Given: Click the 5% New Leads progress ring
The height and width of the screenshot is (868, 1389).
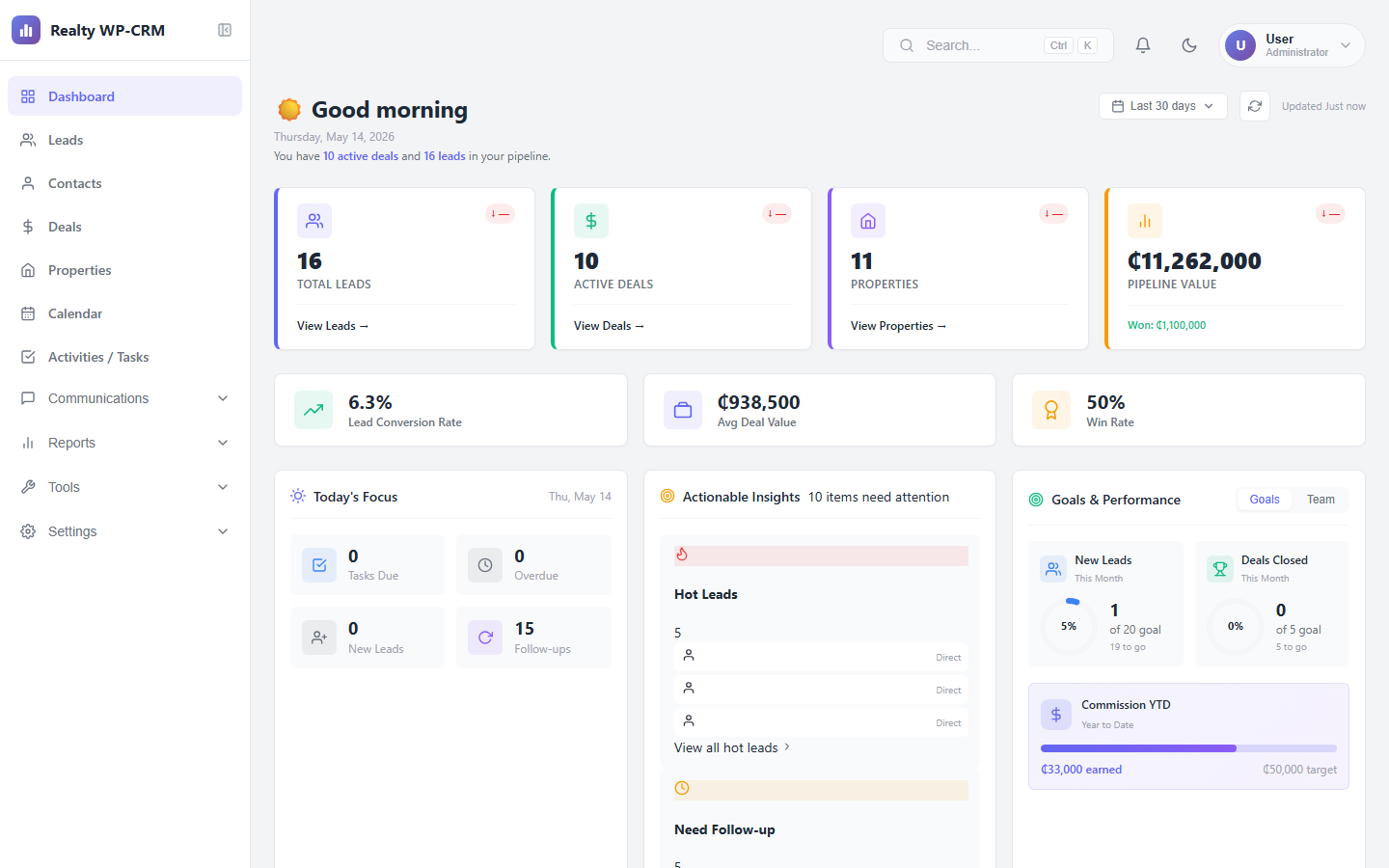Looking at the screenshot, I should 1069,626.
